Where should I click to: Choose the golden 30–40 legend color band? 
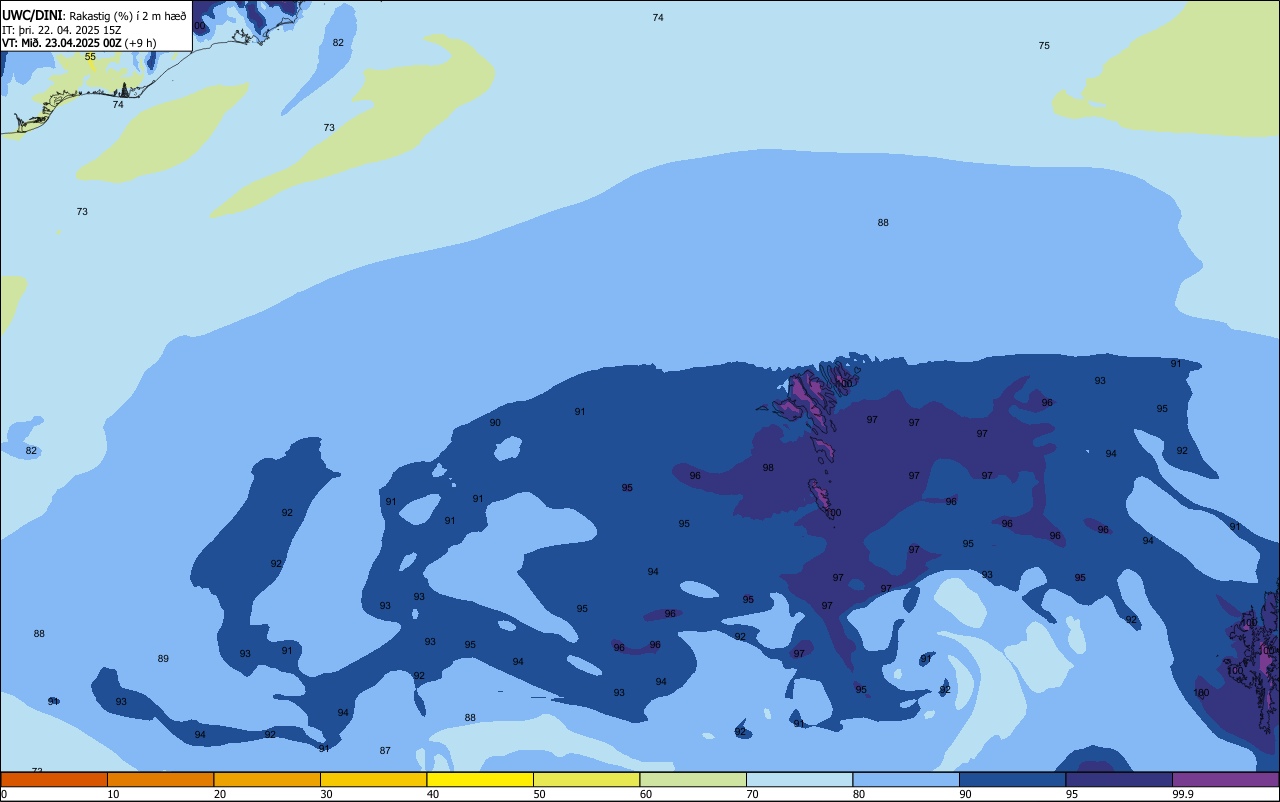tap(373, 779)
